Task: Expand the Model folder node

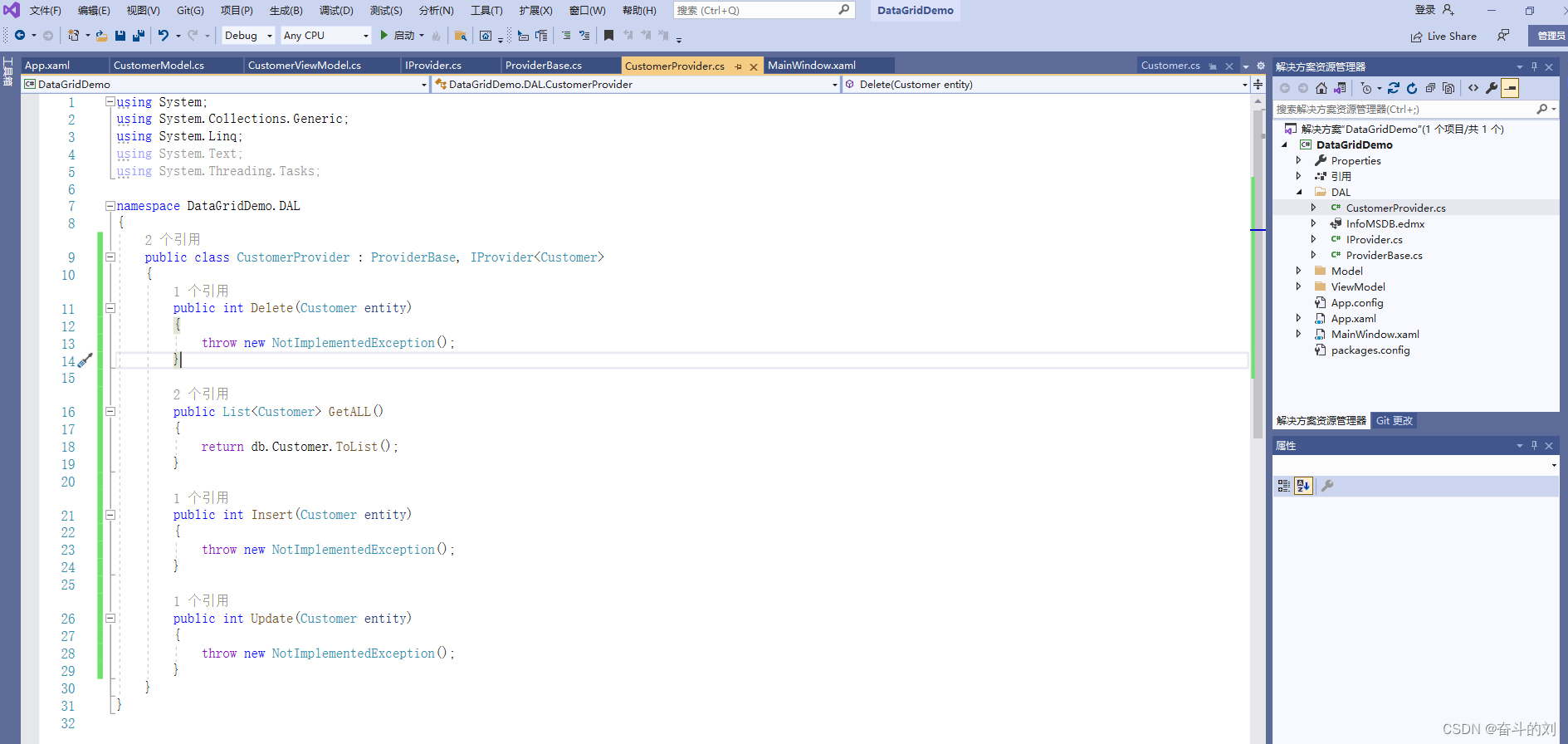Action: (1299, 271)
